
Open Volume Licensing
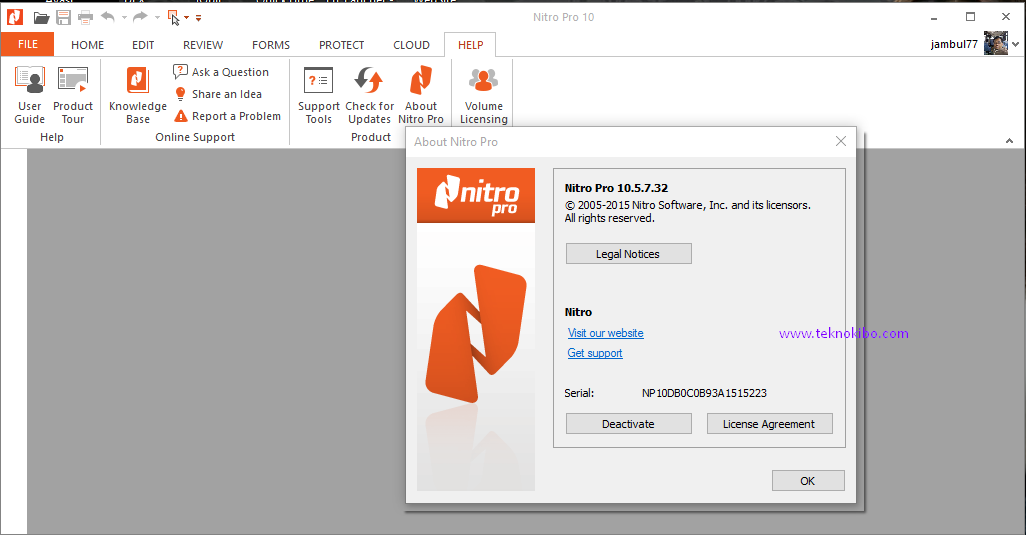click(x=484, y=95)
